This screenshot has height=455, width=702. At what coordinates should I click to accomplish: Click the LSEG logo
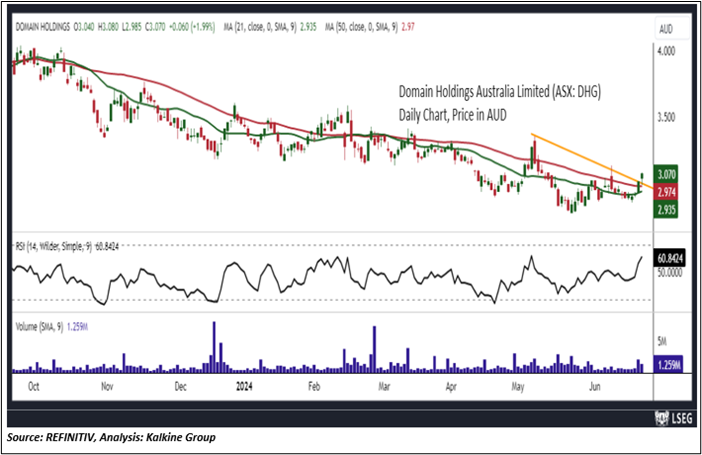tap(673, 418)
